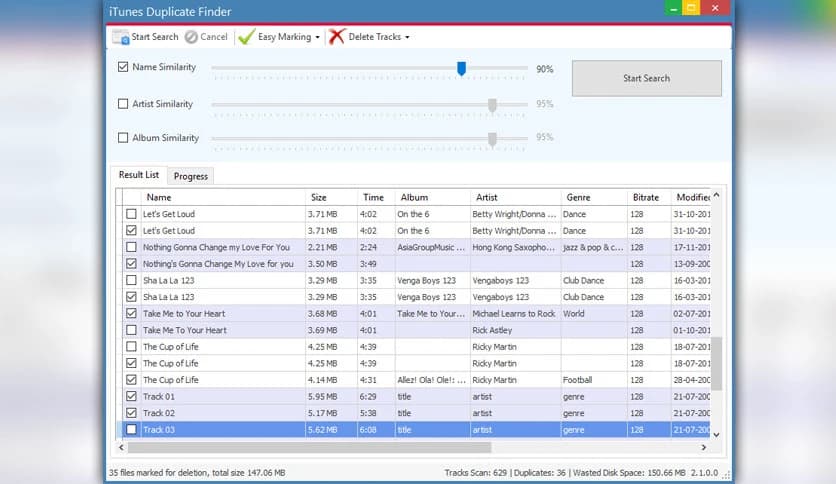Click the green Easy Marking checkmark icon

pos(246,37)
